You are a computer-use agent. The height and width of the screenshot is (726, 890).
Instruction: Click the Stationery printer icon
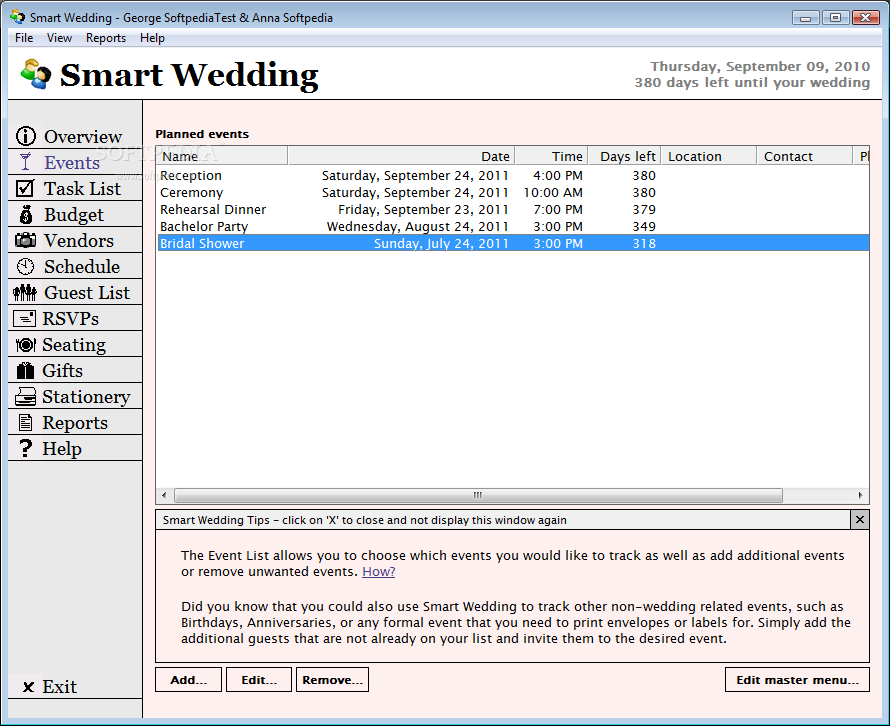pyautogui.click(x=25, y=397)
